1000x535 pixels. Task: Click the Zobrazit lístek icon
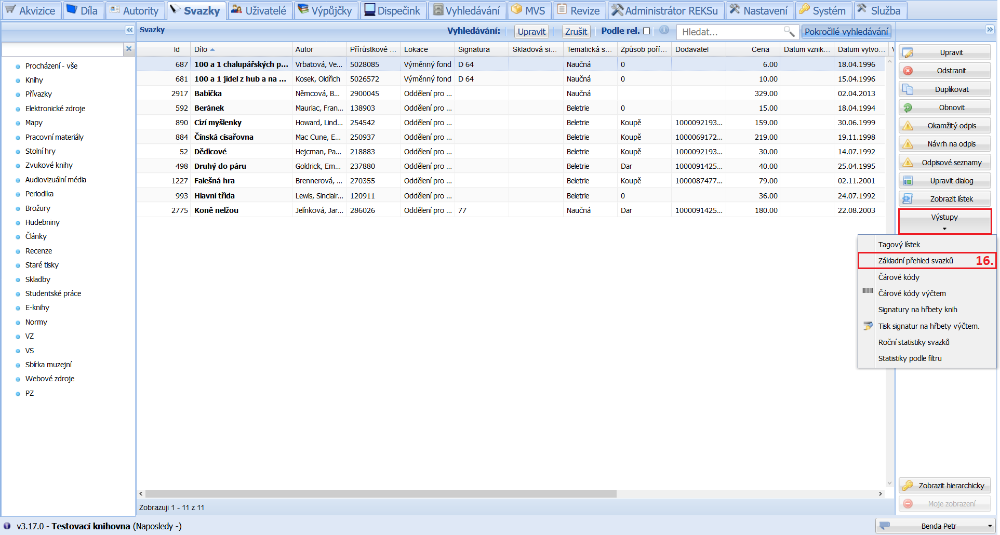(908, 199)
